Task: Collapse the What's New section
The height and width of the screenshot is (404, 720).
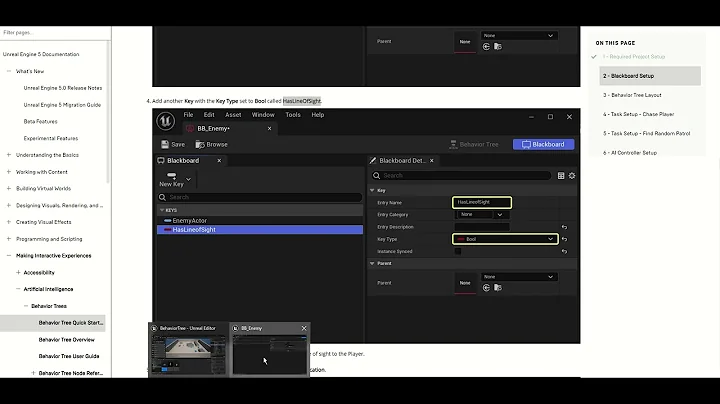Action: (9, 71)
